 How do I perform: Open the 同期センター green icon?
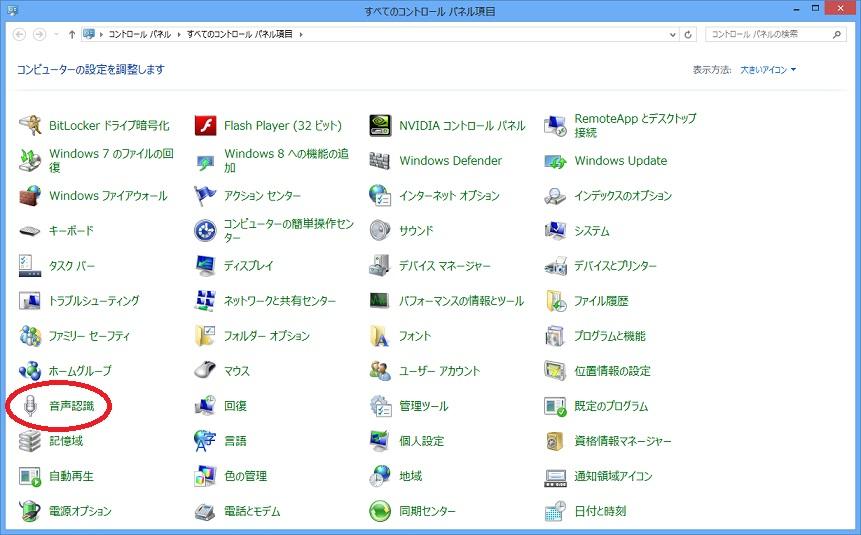coord(380,511)
